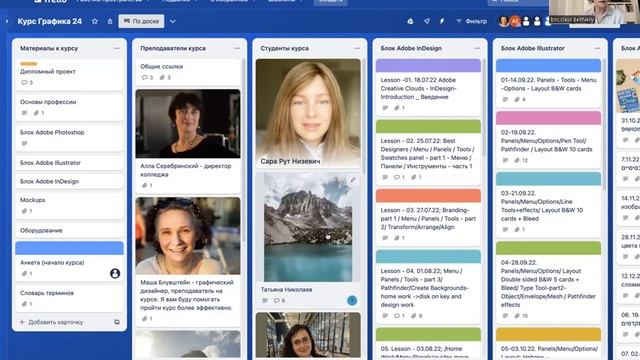Switch to the По доске board view
640x360 pixels.
(141, 21)
